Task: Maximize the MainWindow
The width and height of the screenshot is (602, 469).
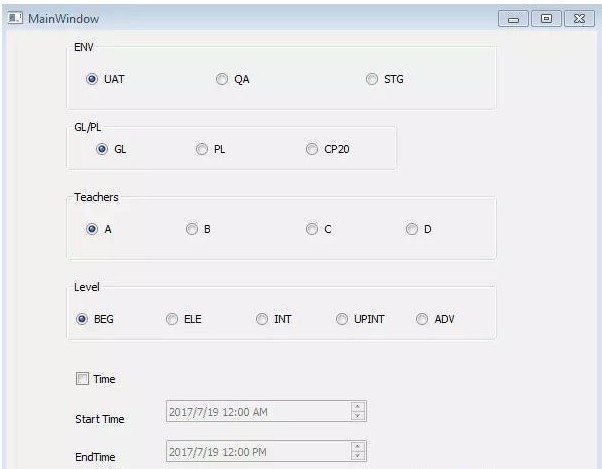Action: (x=546, y=19)
